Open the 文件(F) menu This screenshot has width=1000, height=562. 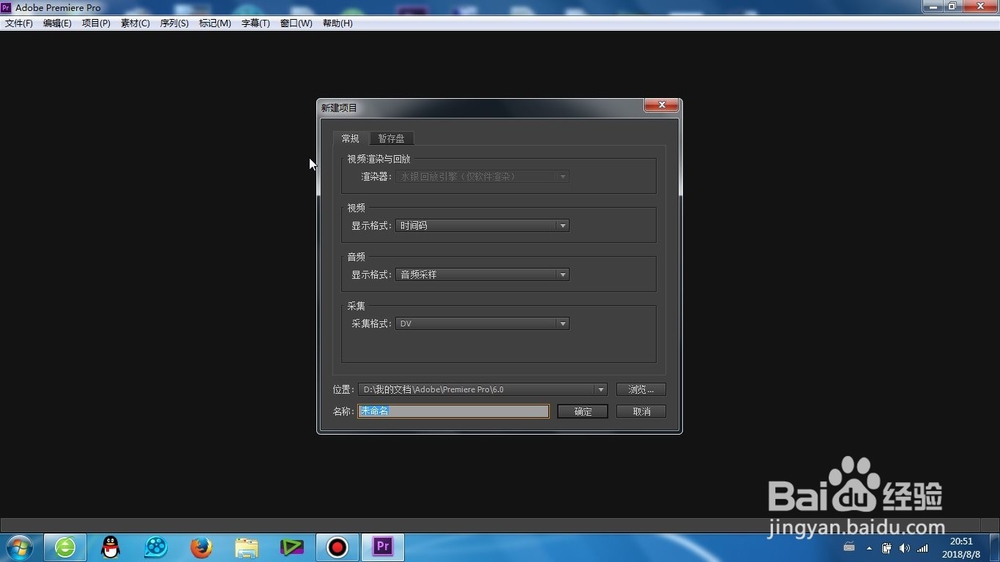click(18, 23)
